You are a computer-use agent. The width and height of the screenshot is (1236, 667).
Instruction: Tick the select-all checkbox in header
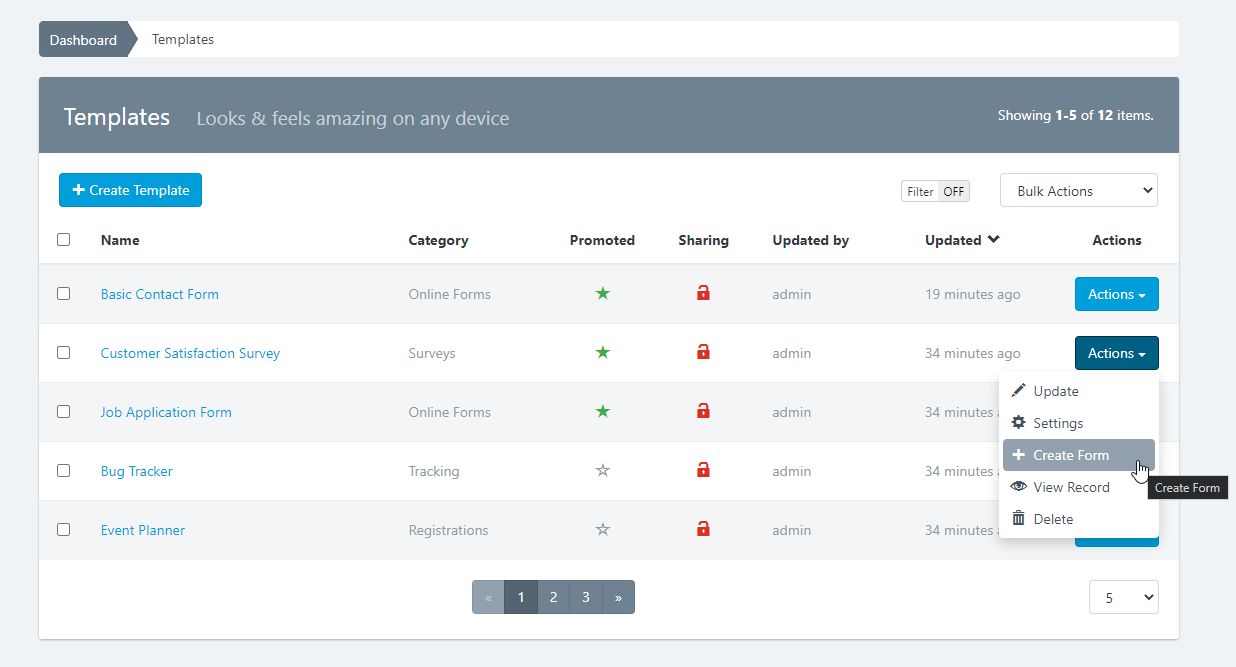pyautogui.click(x=64, y=240)
